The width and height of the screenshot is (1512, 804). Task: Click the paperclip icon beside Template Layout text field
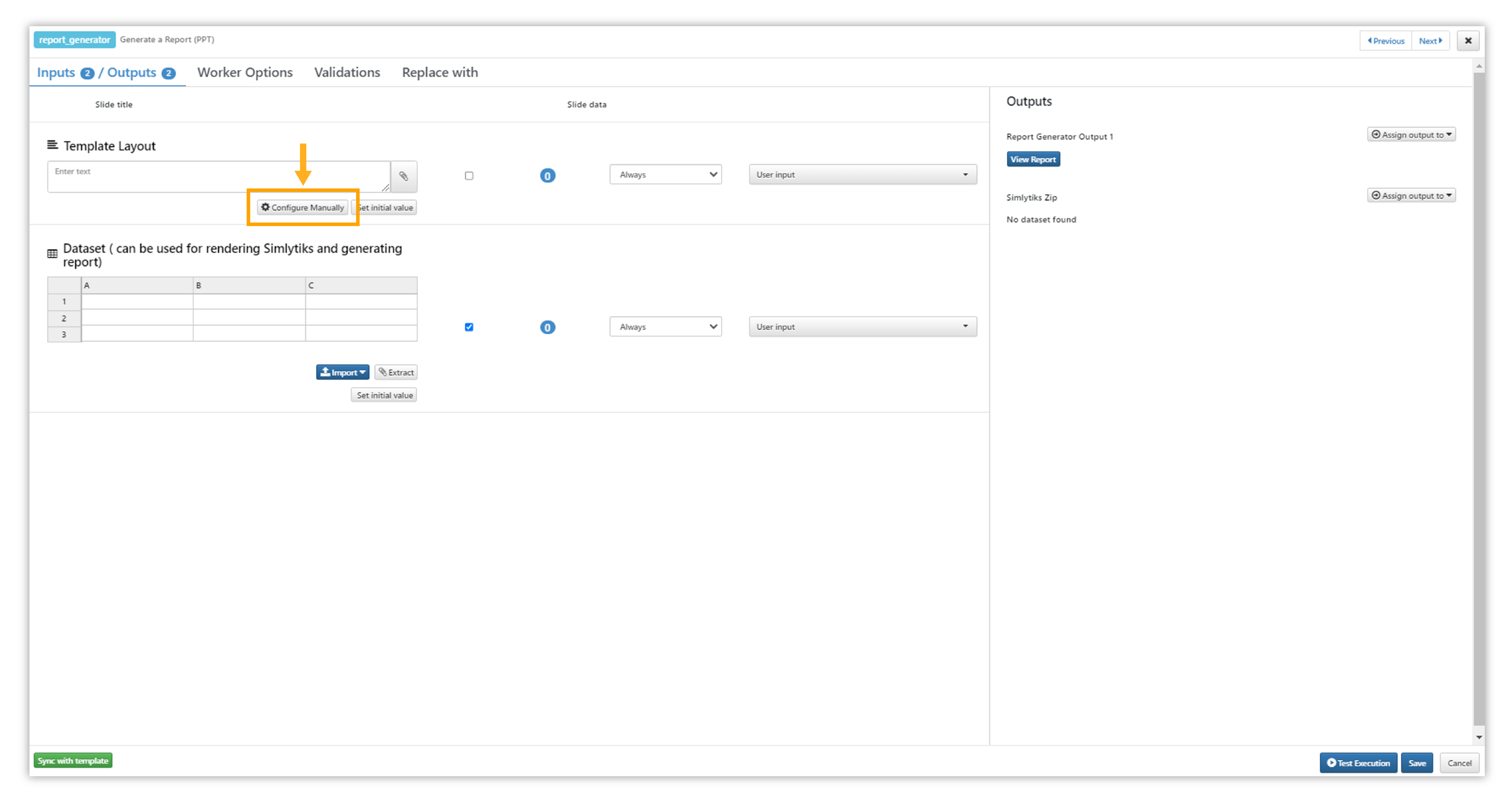coord(404,176)
